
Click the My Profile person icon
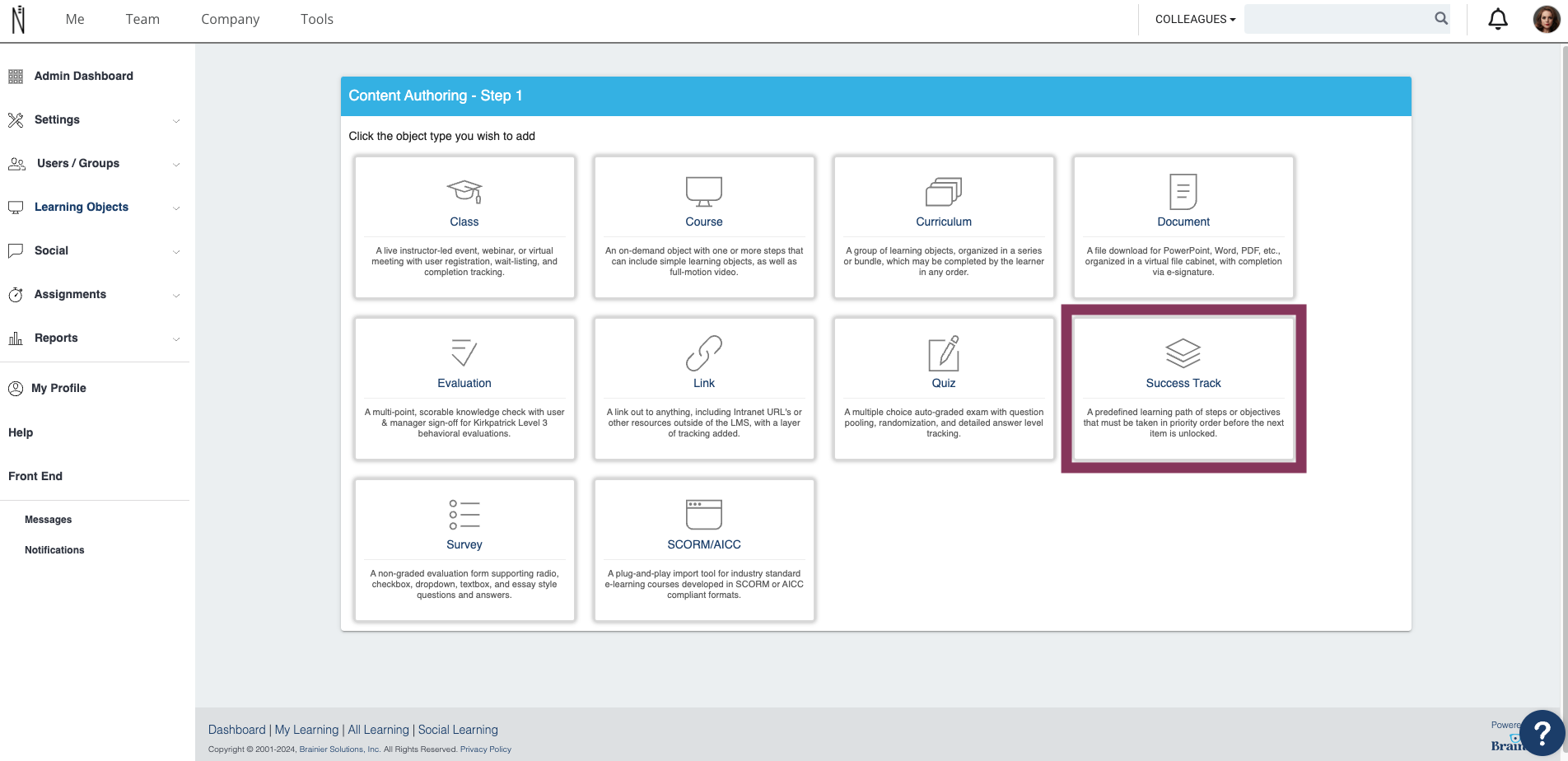(x=16, y=389)
